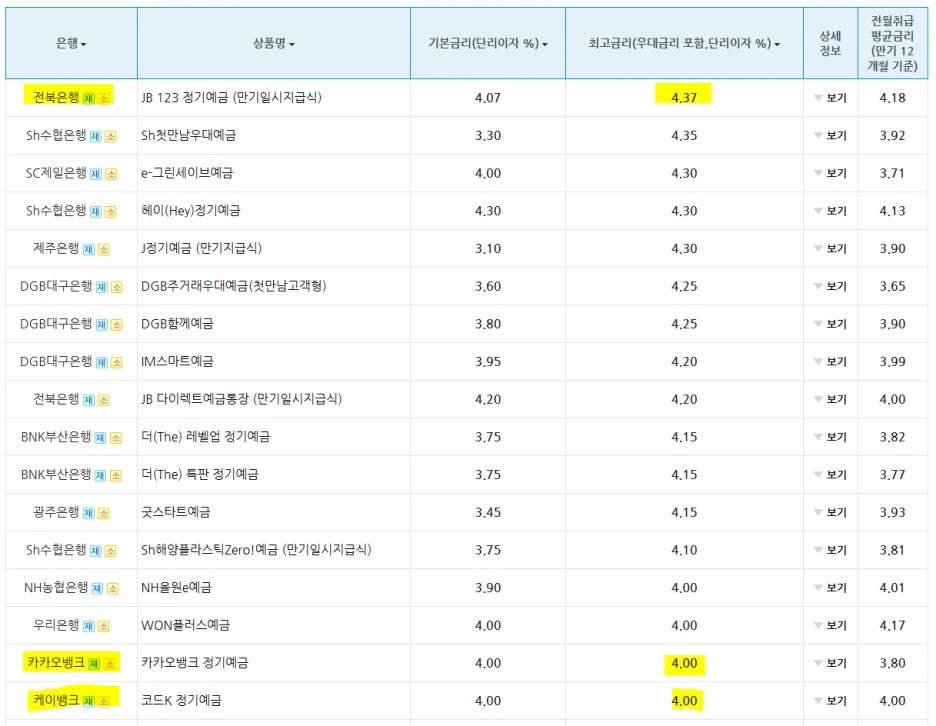
Task: Open 보기 for Sh해양플라스틱Zero!예금
Action: (831, 550)
